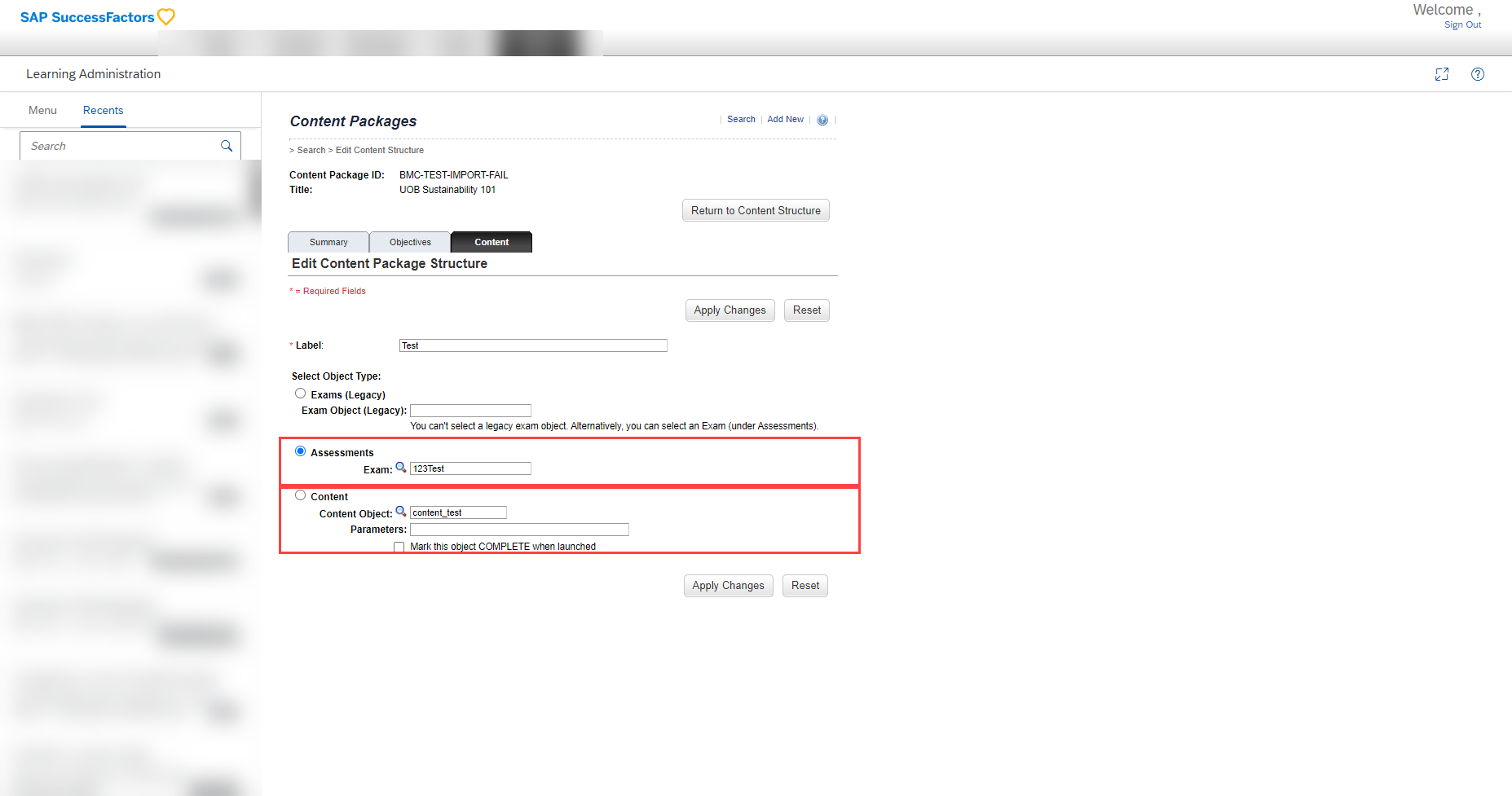Viewport: 1512px width, 796px height.
Task: Switch to the Summary tab
Action: click(x=328, y=242)
